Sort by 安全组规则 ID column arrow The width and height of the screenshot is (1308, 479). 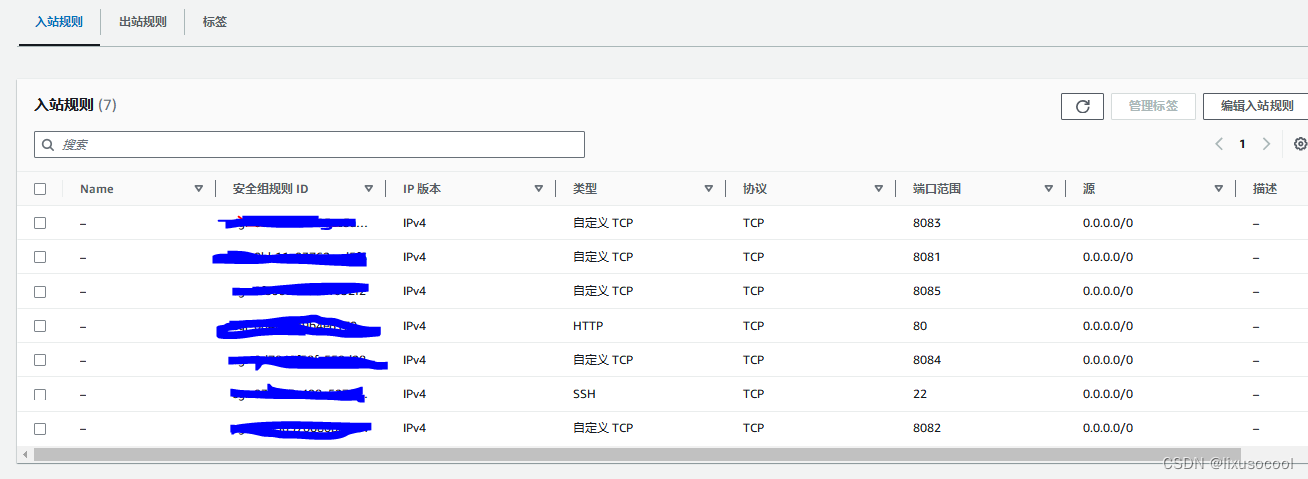[368, 189]
